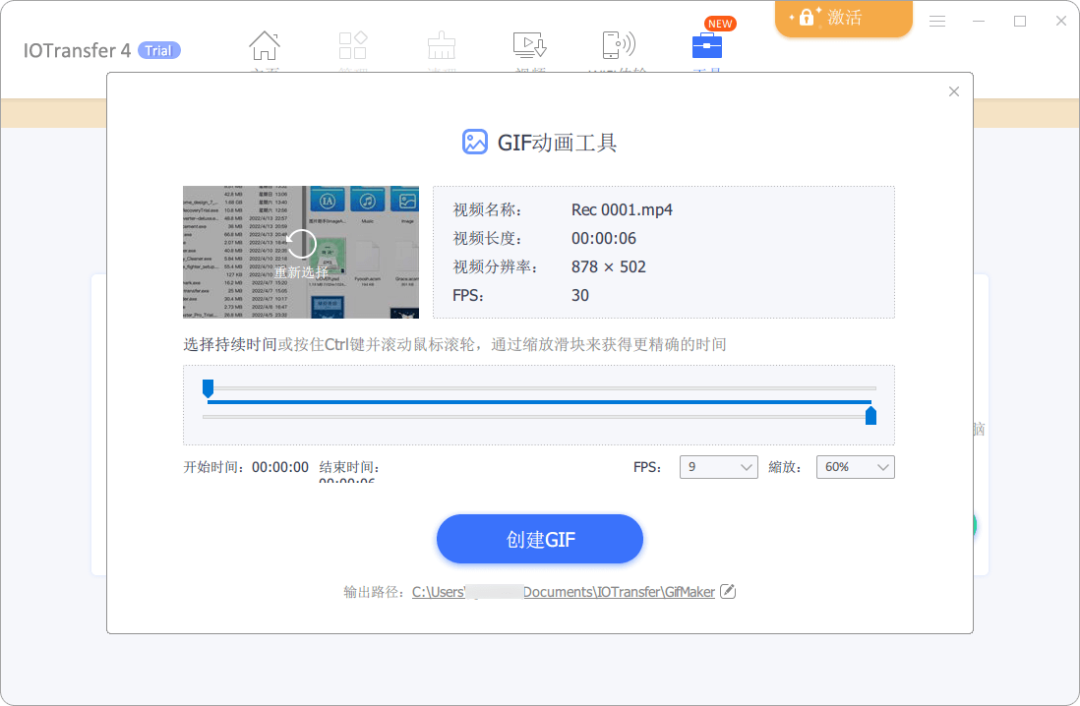The width and height of the screenshot is (1080, 706).
Task: Open the GifMaker output path link
Action: (x=564, y=591)
